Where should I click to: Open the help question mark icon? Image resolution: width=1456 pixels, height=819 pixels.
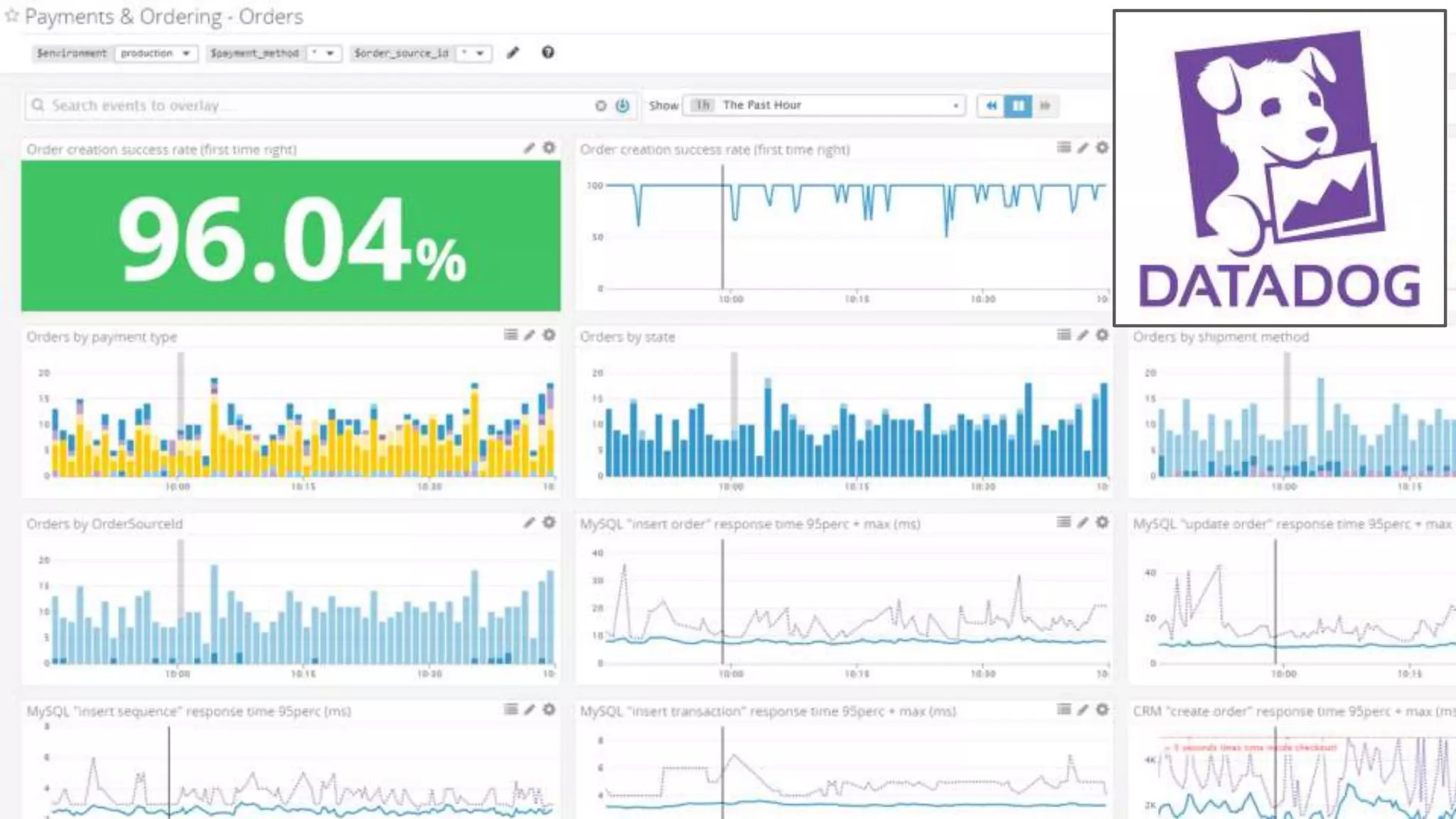tap(547, 53)
